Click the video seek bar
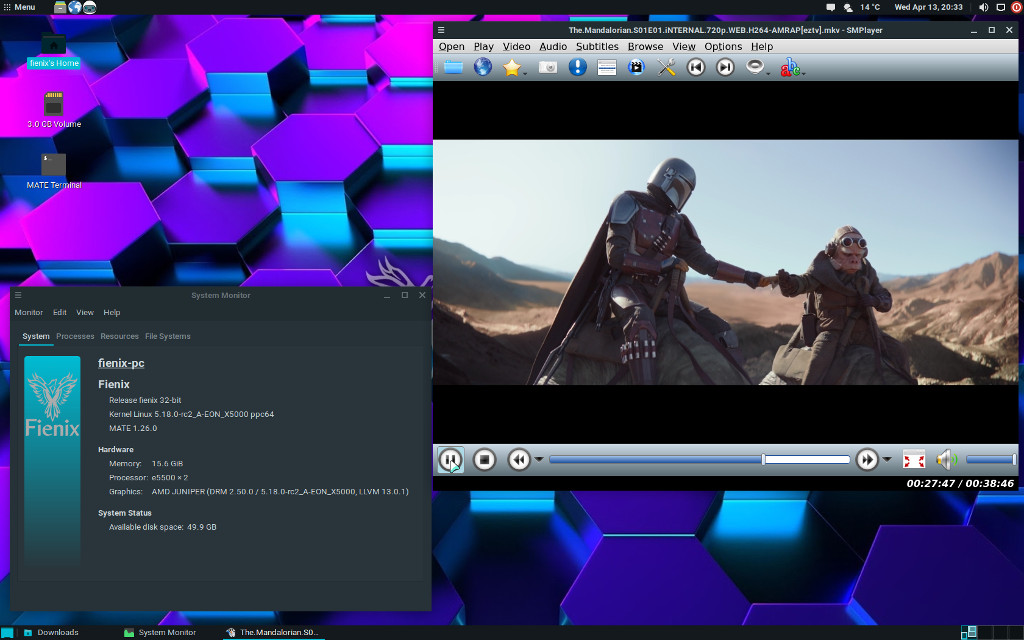This screenshot has height=640, width=1024. [699, 460]
